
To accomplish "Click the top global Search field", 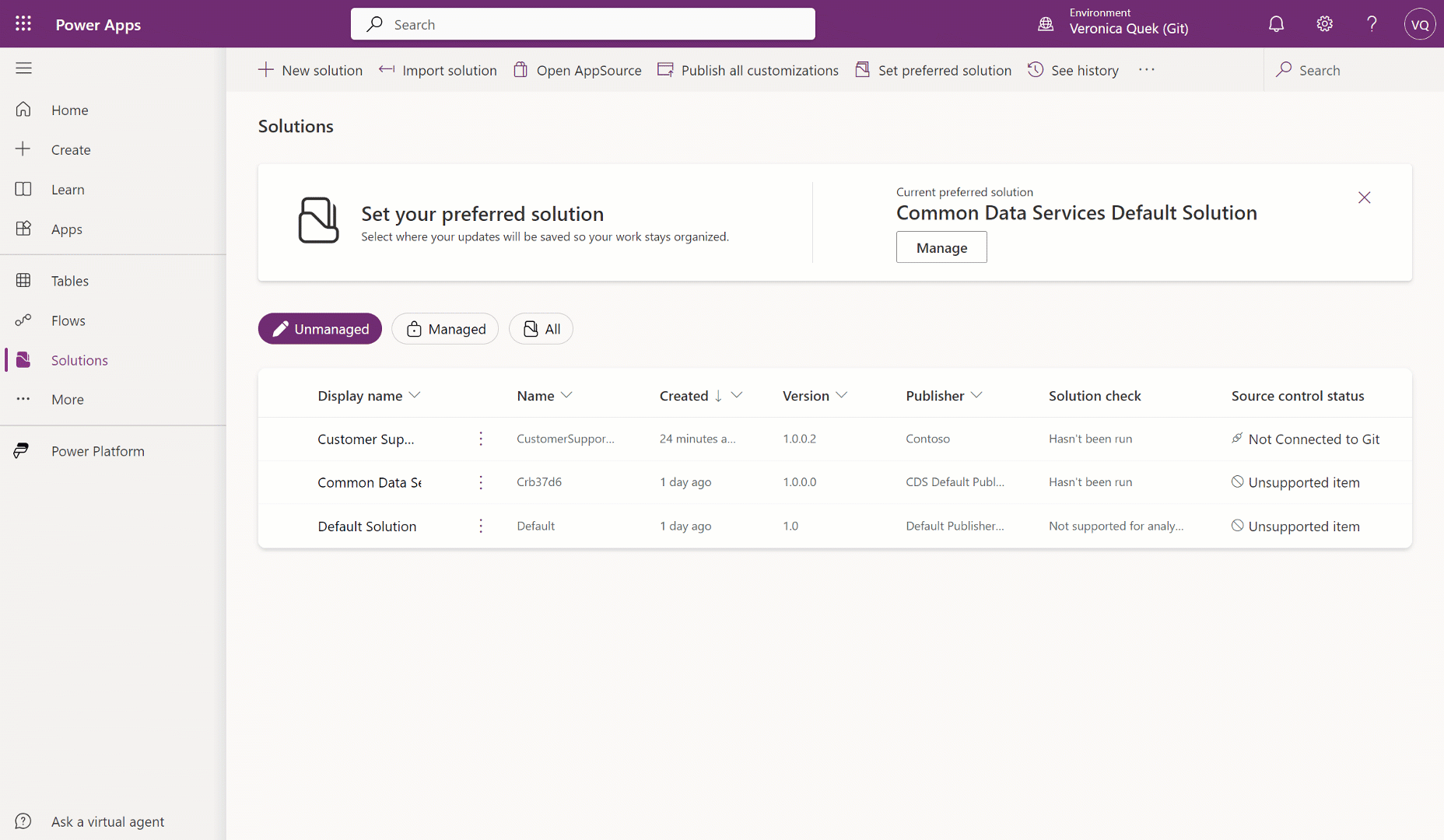I will [x=583, y=24].
